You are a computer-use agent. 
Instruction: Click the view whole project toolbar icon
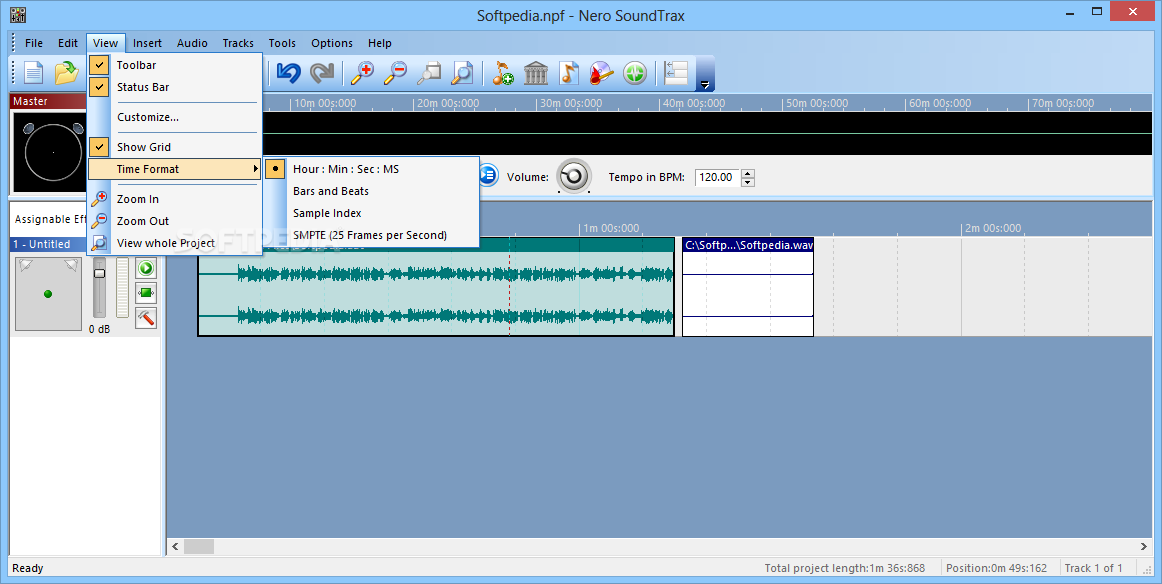coord(462,73)
